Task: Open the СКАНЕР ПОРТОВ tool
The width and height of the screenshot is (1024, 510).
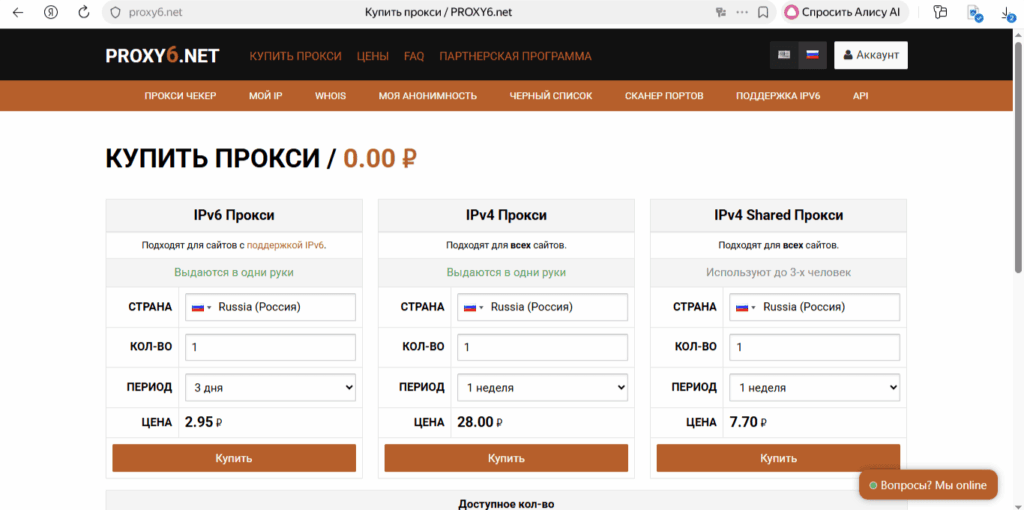Action: (664, 96)
